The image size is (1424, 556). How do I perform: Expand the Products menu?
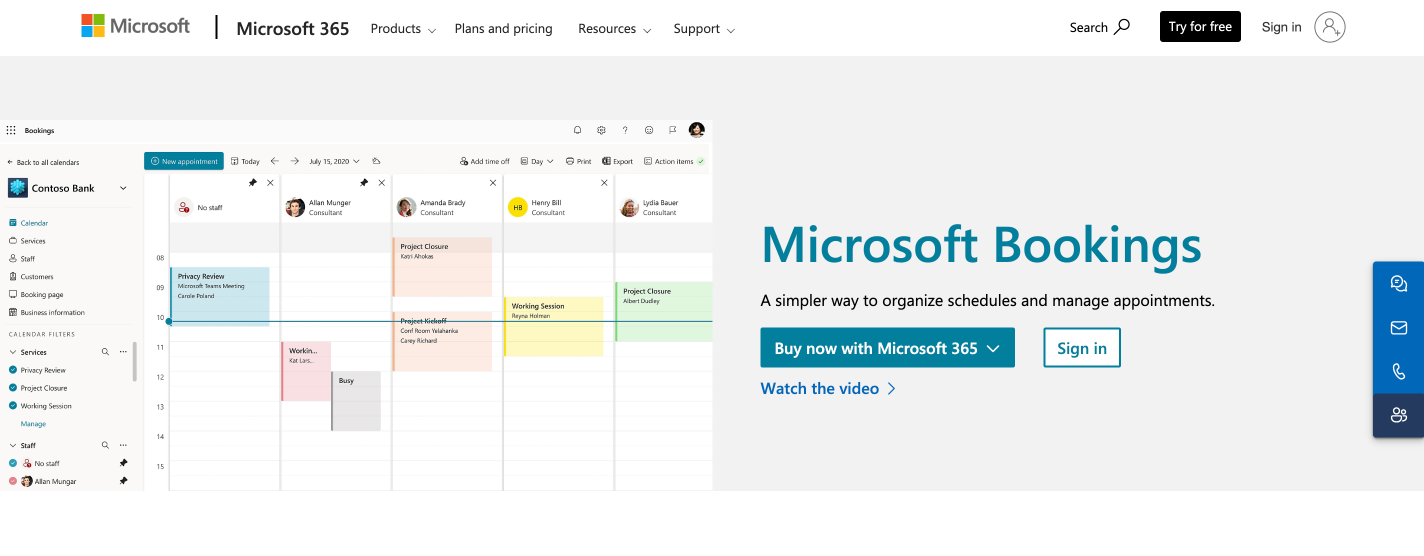click(x=403, y=29)
